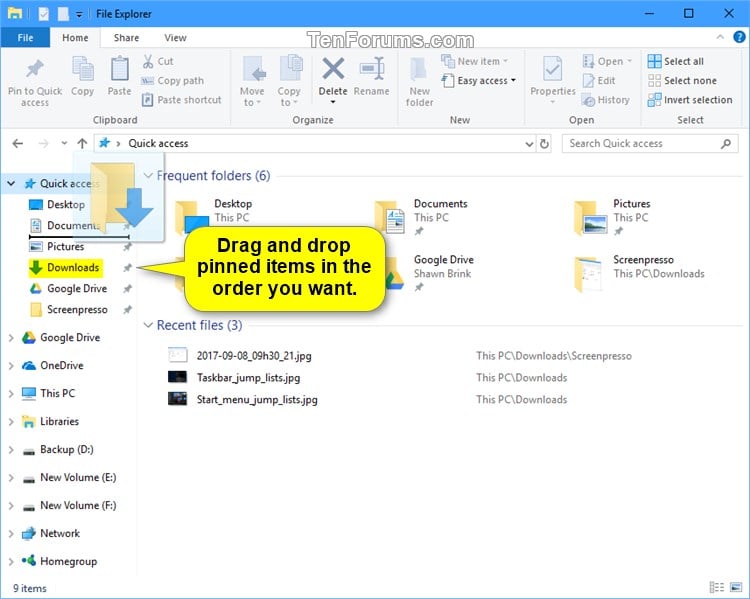Click the Open command in the ribbon

(607, 61)
